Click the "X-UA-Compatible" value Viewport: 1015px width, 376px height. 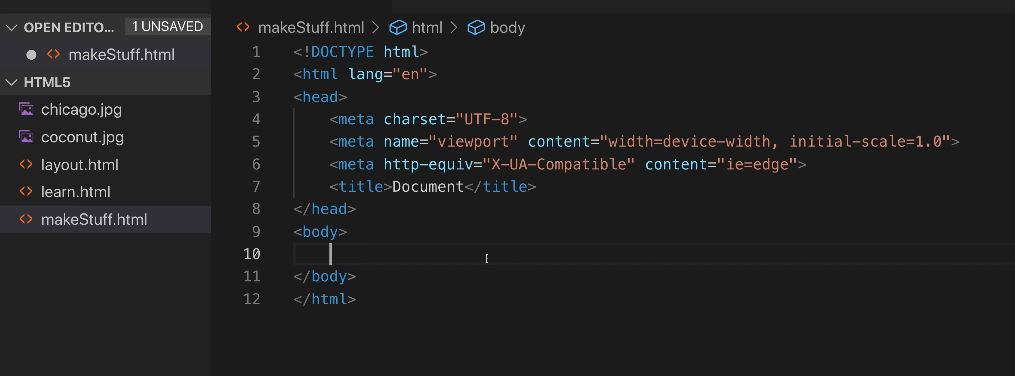click(x=559, y=164)
